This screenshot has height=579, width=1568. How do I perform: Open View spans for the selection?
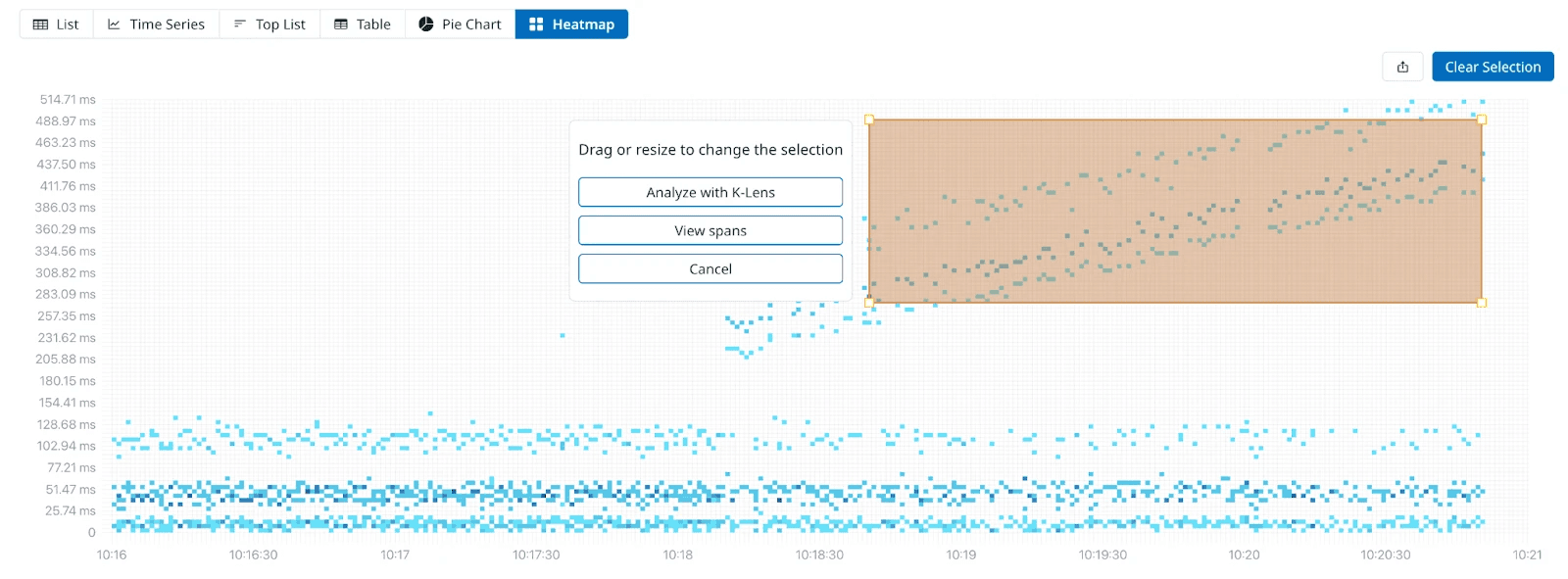[x=710, y=230]
